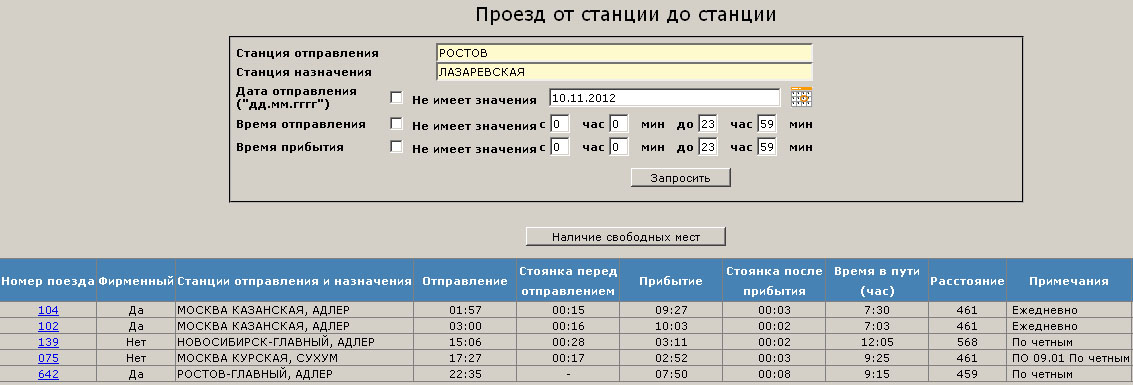The width and height of the screenshot is (1133, 385).
Task: Click departure time 03:00
Action: tap(465, 326)
